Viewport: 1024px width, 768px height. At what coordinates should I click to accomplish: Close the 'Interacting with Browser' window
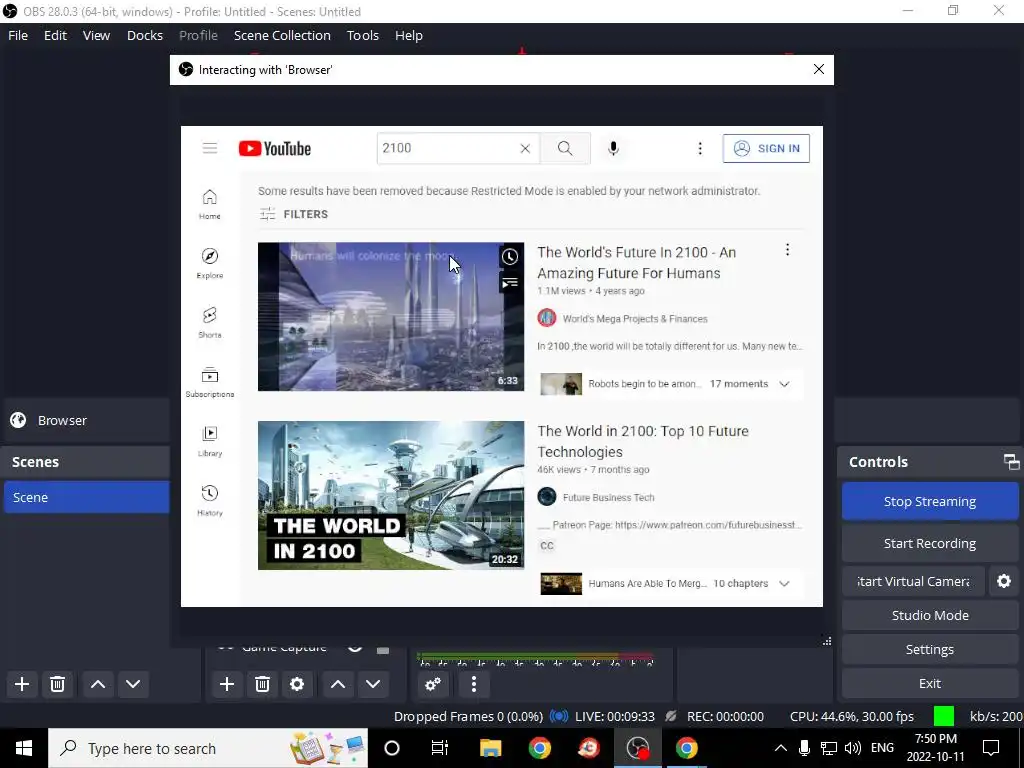click(x=819, y=69)
